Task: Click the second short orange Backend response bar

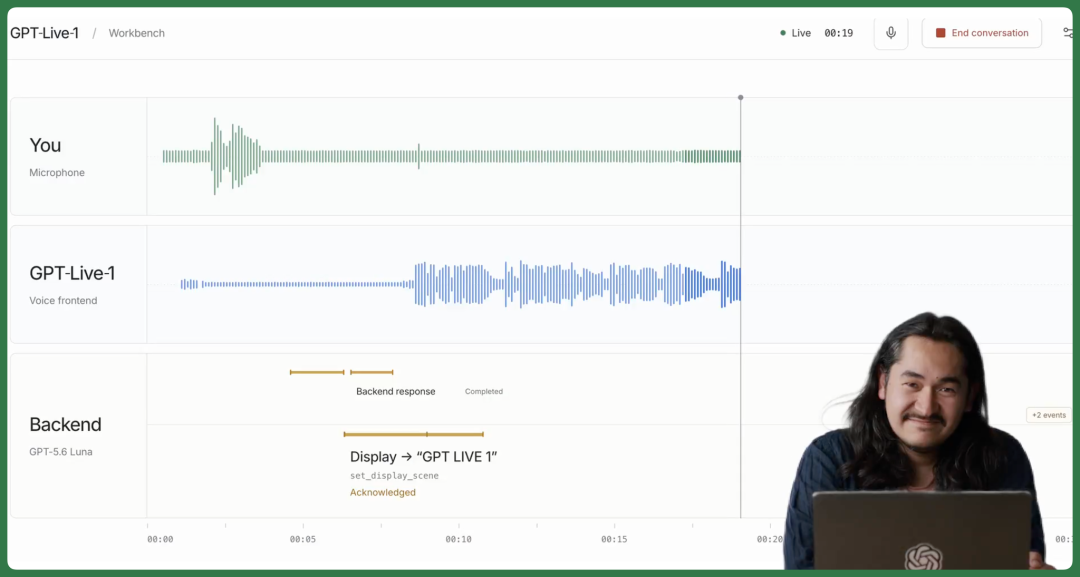Action: tap(371, 373)
